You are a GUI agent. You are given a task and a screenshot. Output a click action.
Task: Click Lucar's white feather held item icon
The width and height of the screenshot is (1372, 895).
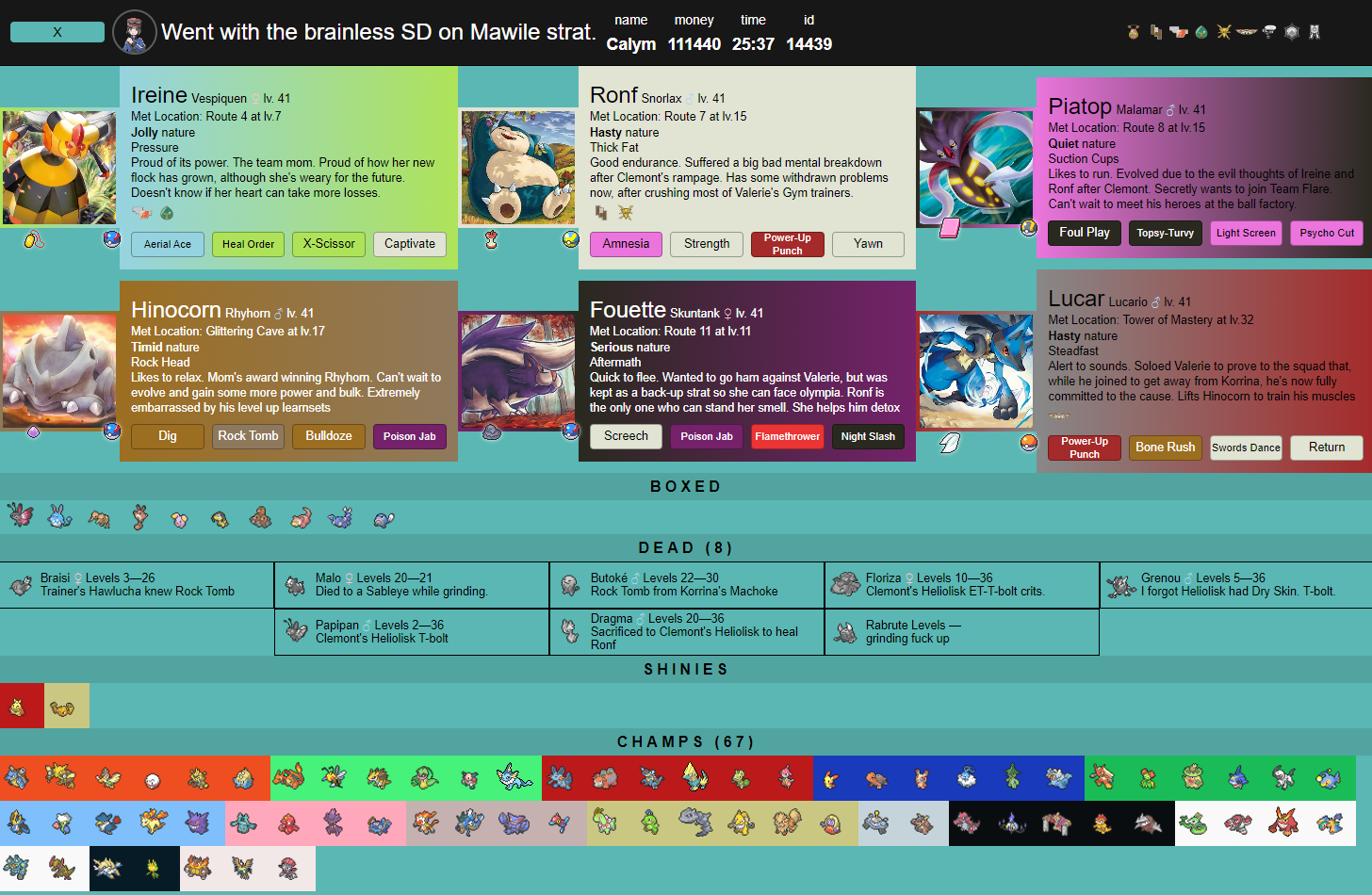point(950,442)
